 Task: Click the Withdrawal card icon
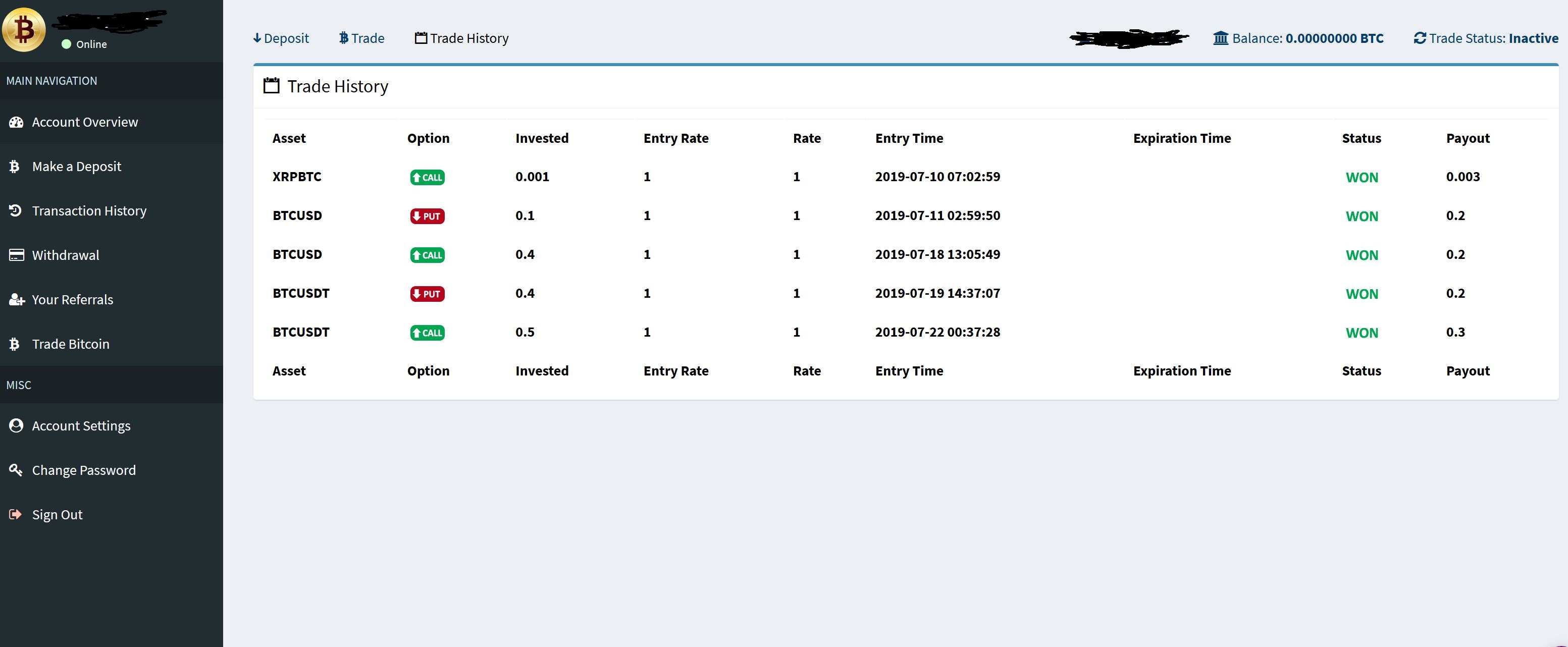point(16,255)
